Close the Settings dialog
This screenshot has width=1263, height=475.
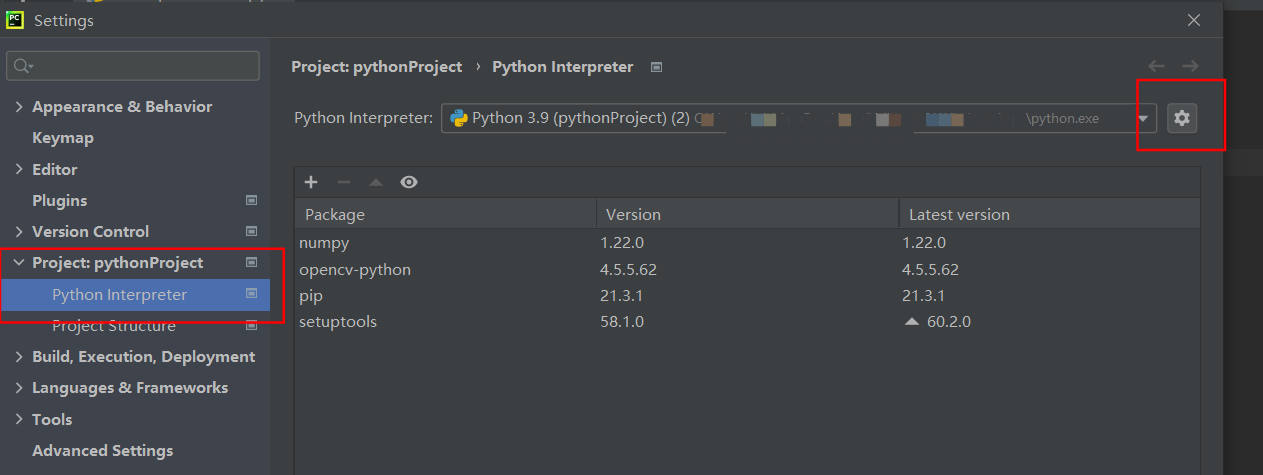point(1194,20)
